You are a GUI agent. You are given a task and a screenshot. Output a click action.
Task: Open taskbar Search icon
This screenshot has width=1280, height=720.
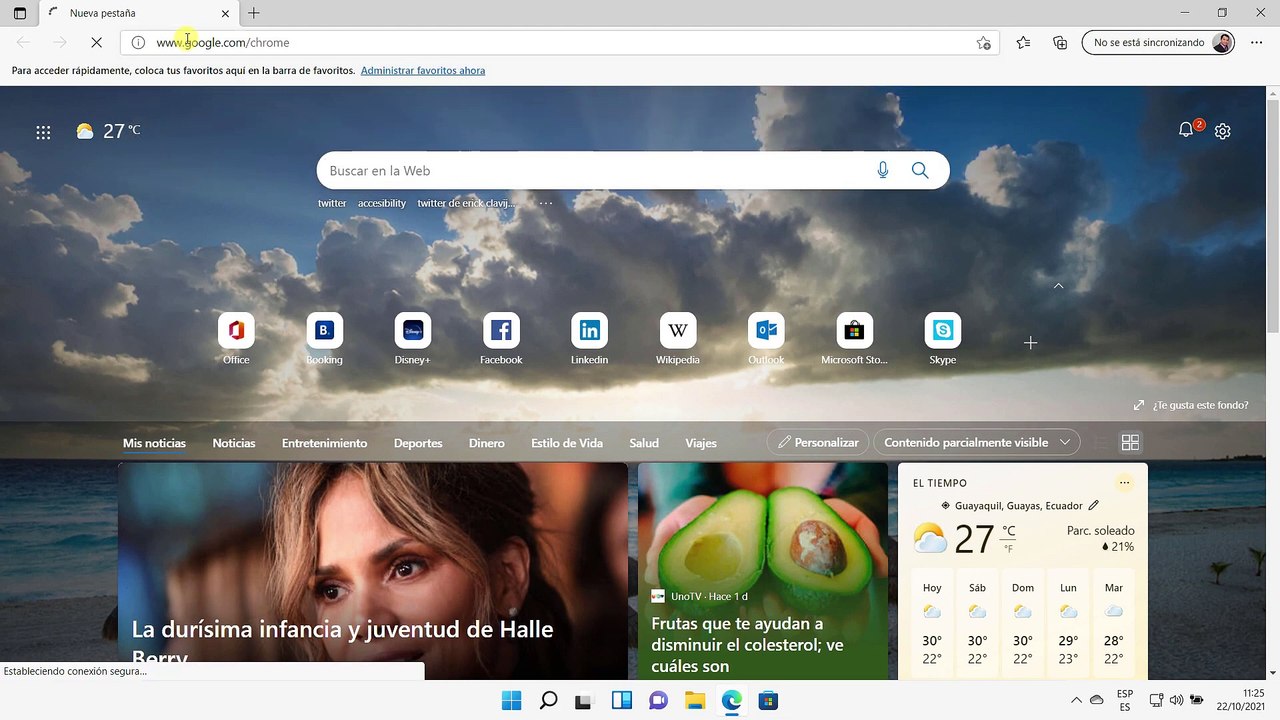coord(548,700)
